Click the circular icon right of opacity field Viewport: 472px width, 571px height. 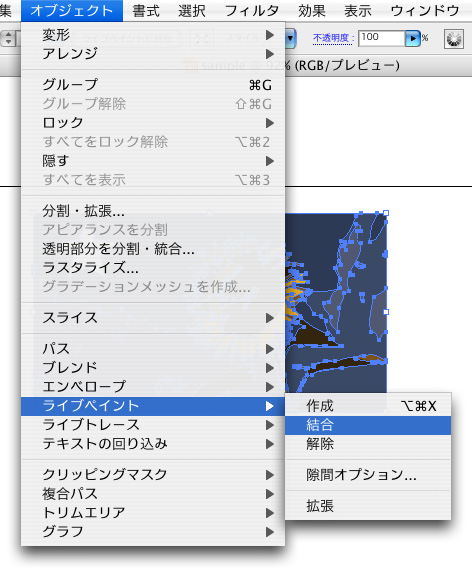coord(454,39)
